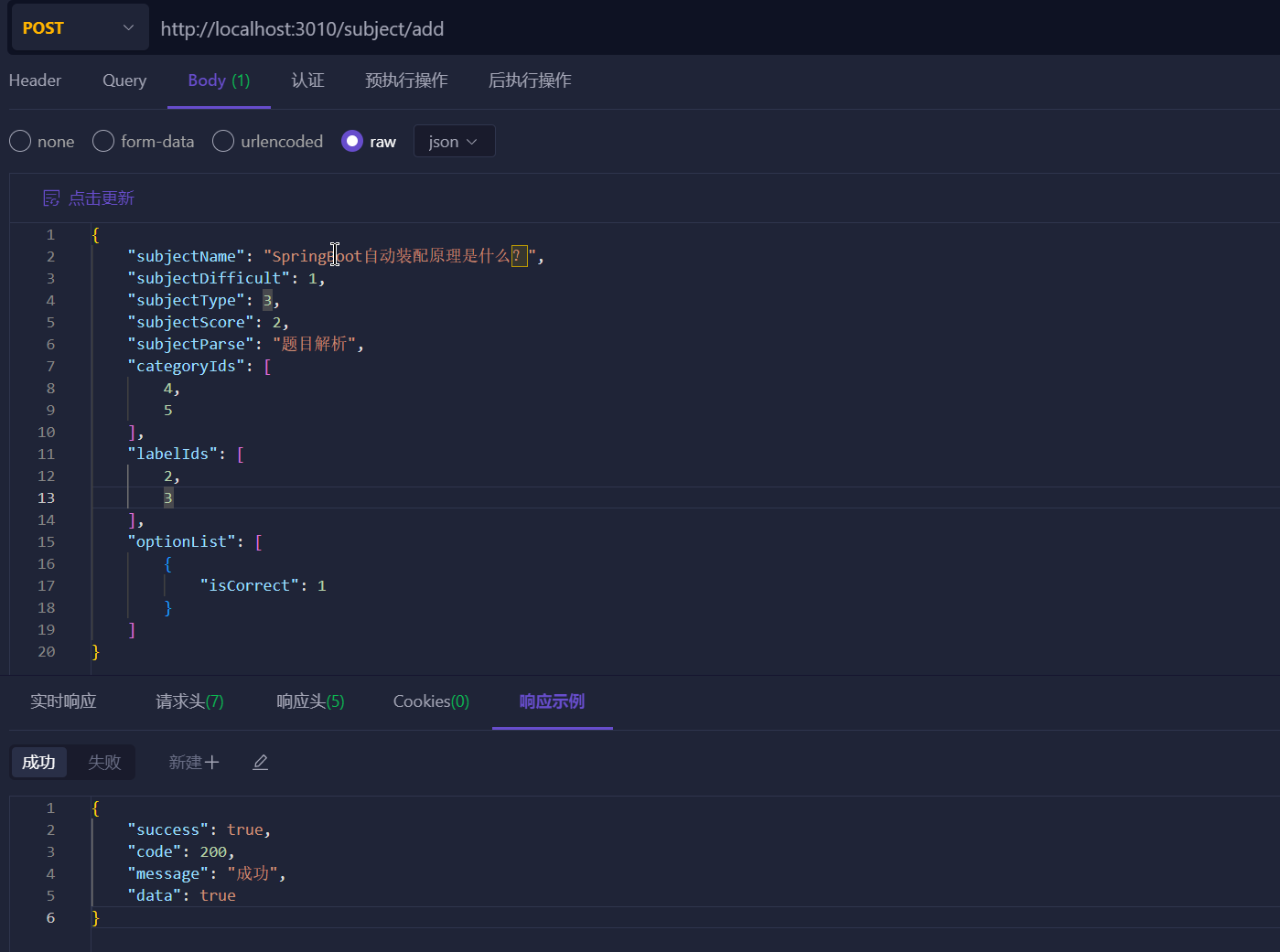Select the form-data radio button
Image resolution: width=1280 pixels, height=952 pixels.
click(103, 142)
